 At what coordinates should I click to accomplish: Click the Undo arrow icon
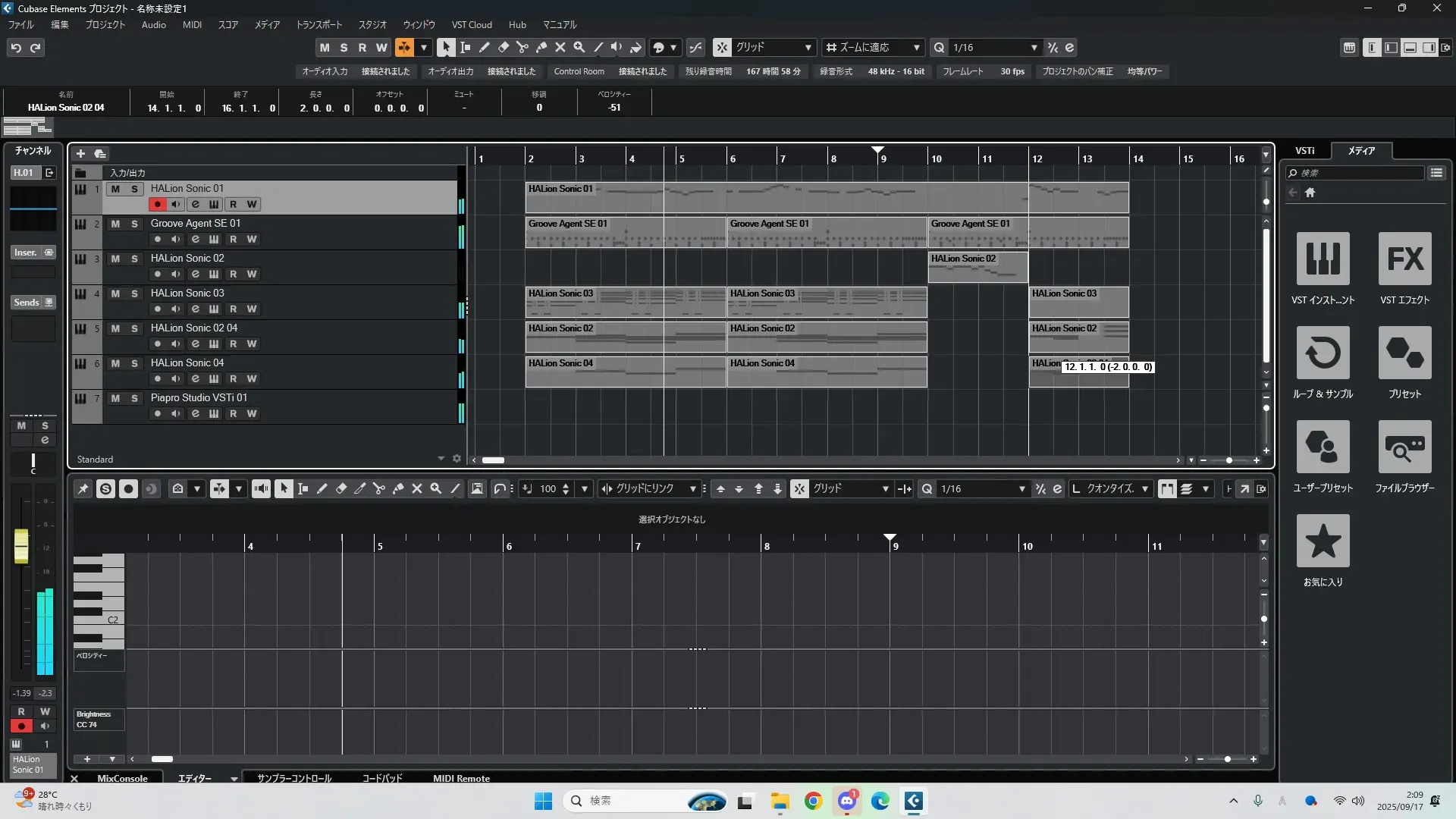click(16, 48)
